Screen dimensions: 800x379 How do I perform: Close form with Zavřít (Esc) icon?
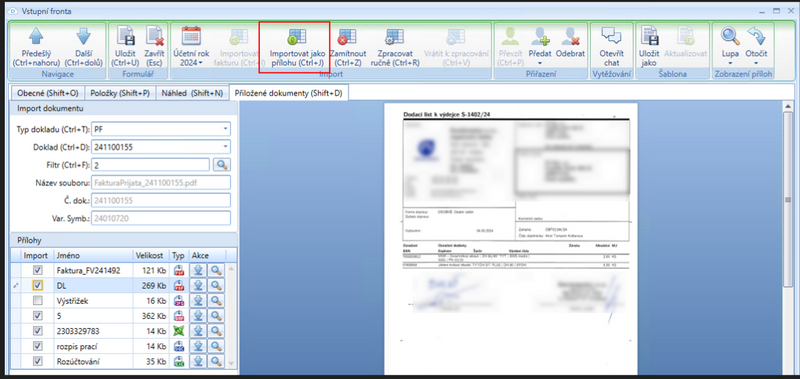pos(154,46)
